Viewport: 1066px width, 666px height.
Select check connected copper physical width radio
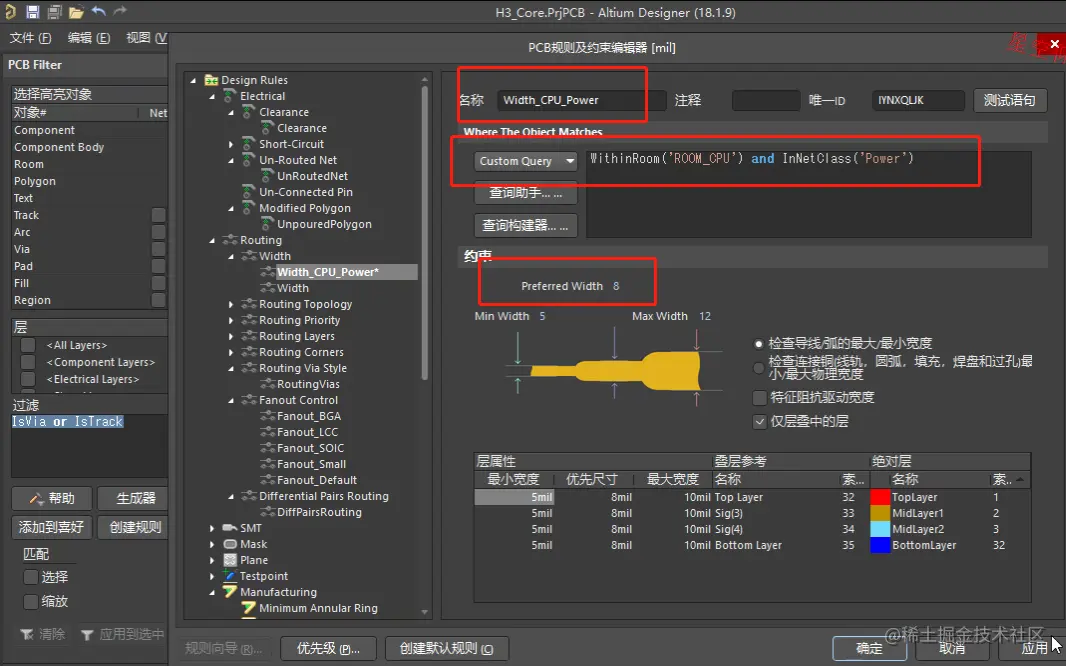click(758, 368)
